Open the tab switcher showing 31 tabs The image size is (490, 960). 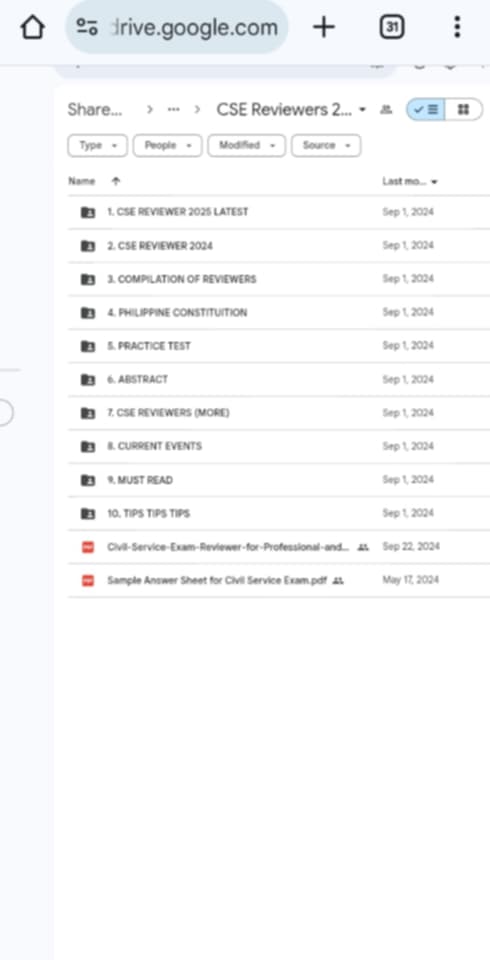(391, 27)
